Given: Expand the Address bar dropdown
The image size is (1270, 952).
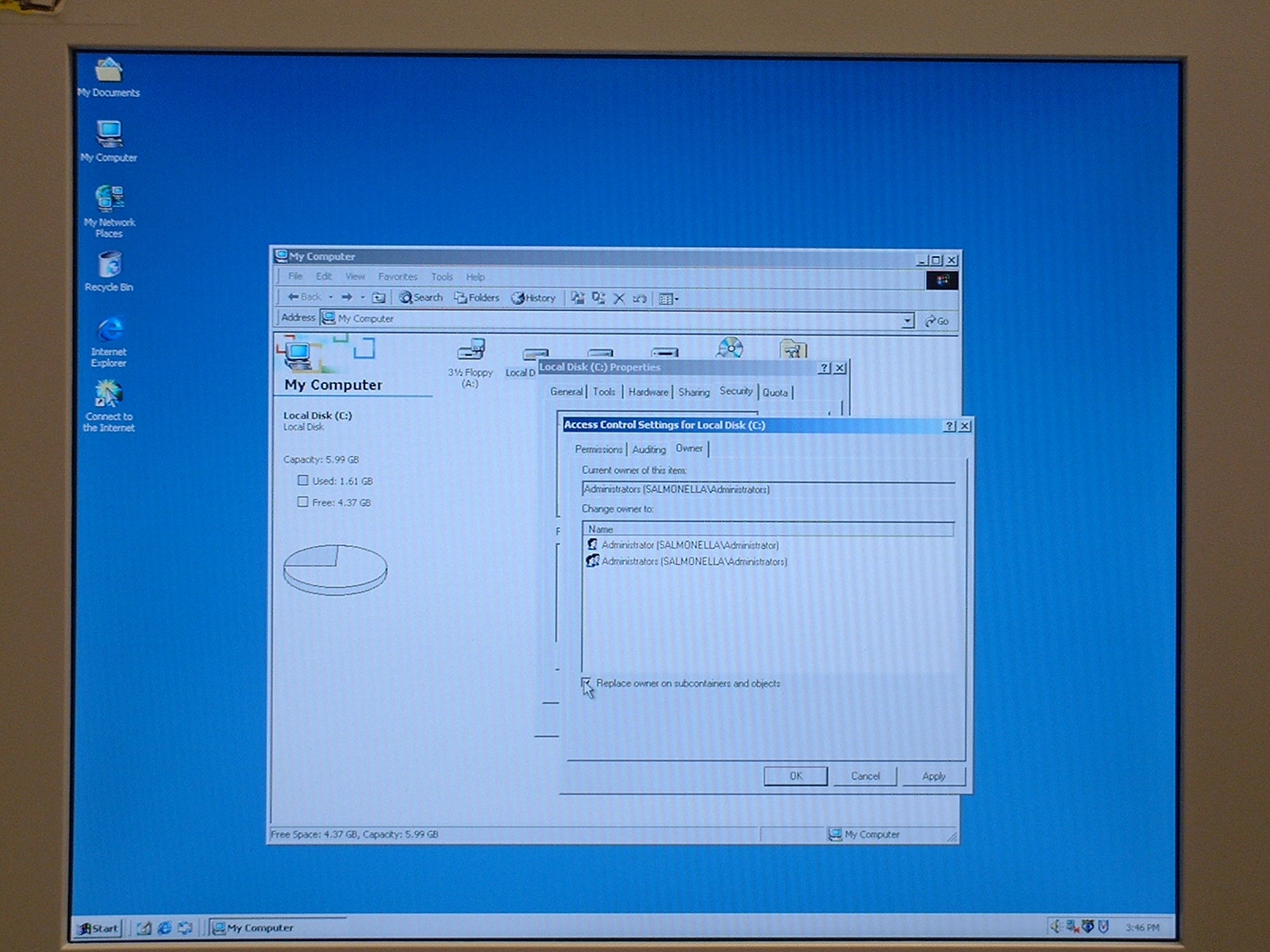Looking at the screenshot, I should pyautogui.click(x=907, y=321).
